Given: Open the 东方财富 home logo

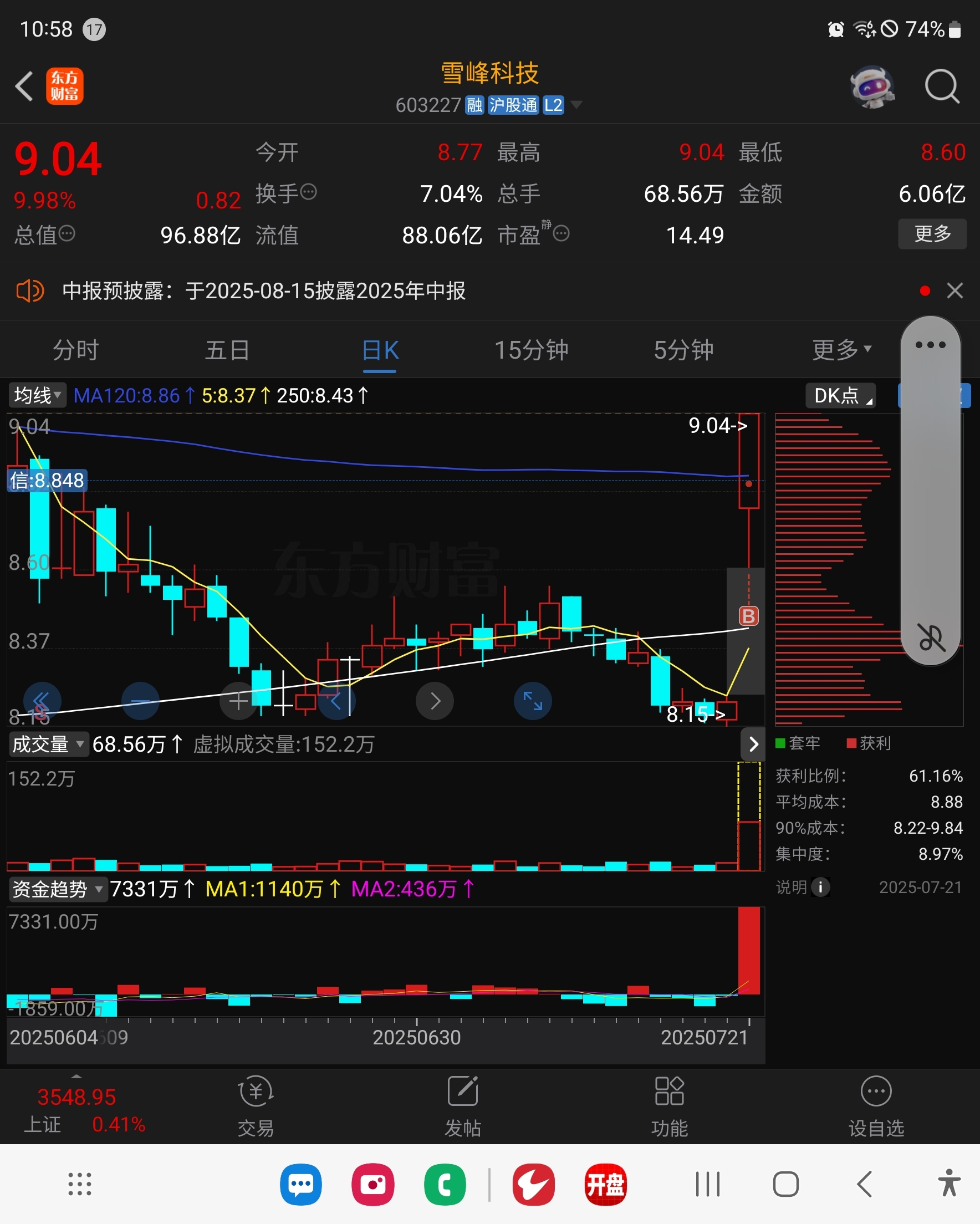Looking at the screenshot, I should [64, 86].
